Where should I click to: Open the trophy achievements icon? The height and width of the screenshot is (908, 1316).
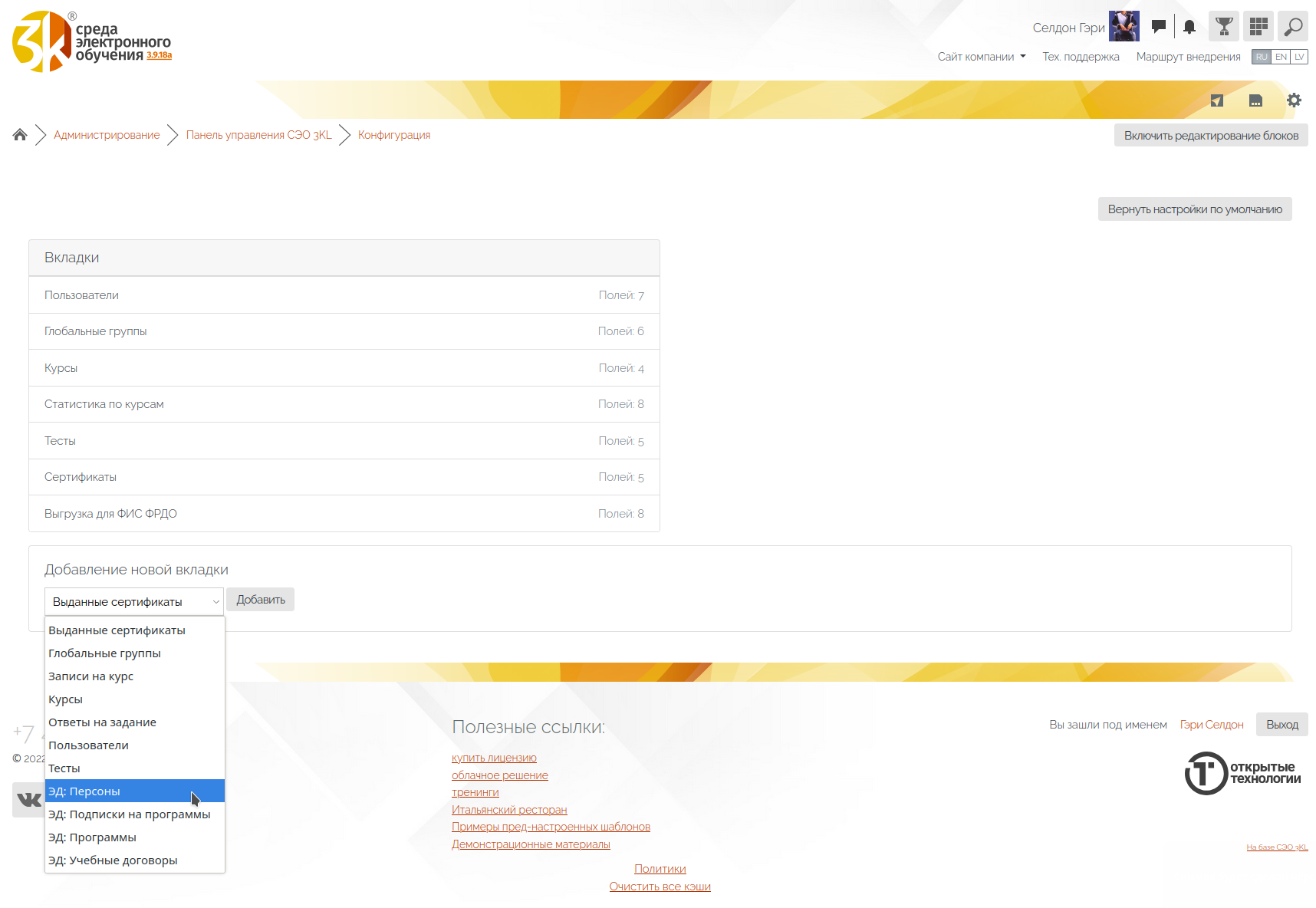coord(1224,27)
